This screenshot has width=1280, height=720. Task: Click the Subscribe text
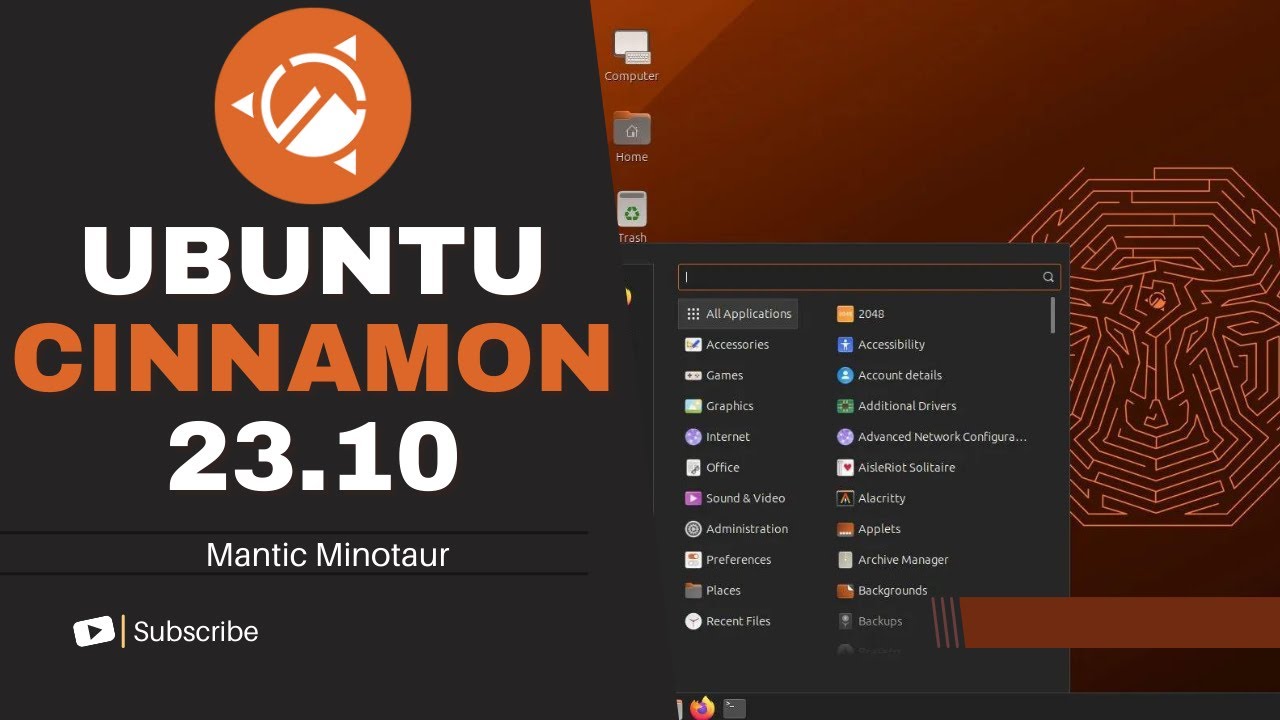point(196,632)
